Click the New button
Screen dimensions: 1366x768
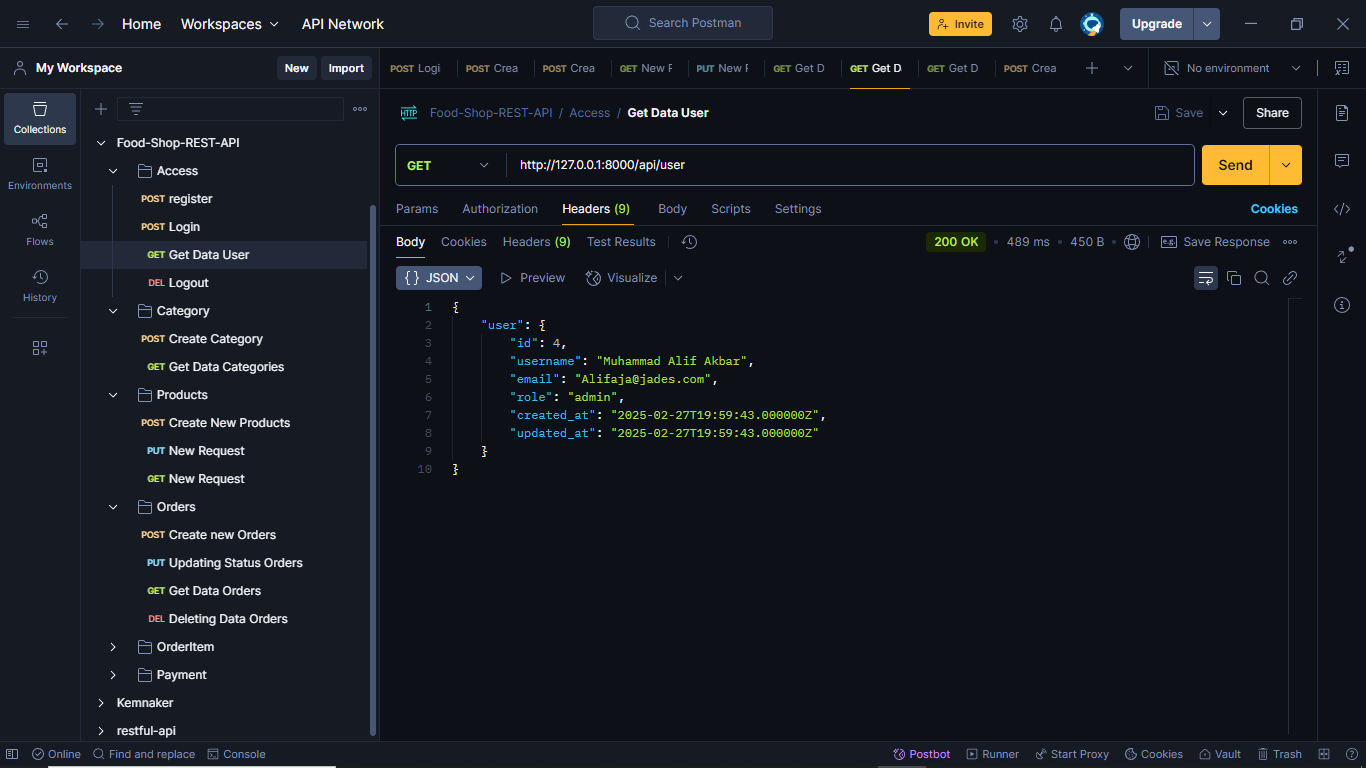(296, 68)
